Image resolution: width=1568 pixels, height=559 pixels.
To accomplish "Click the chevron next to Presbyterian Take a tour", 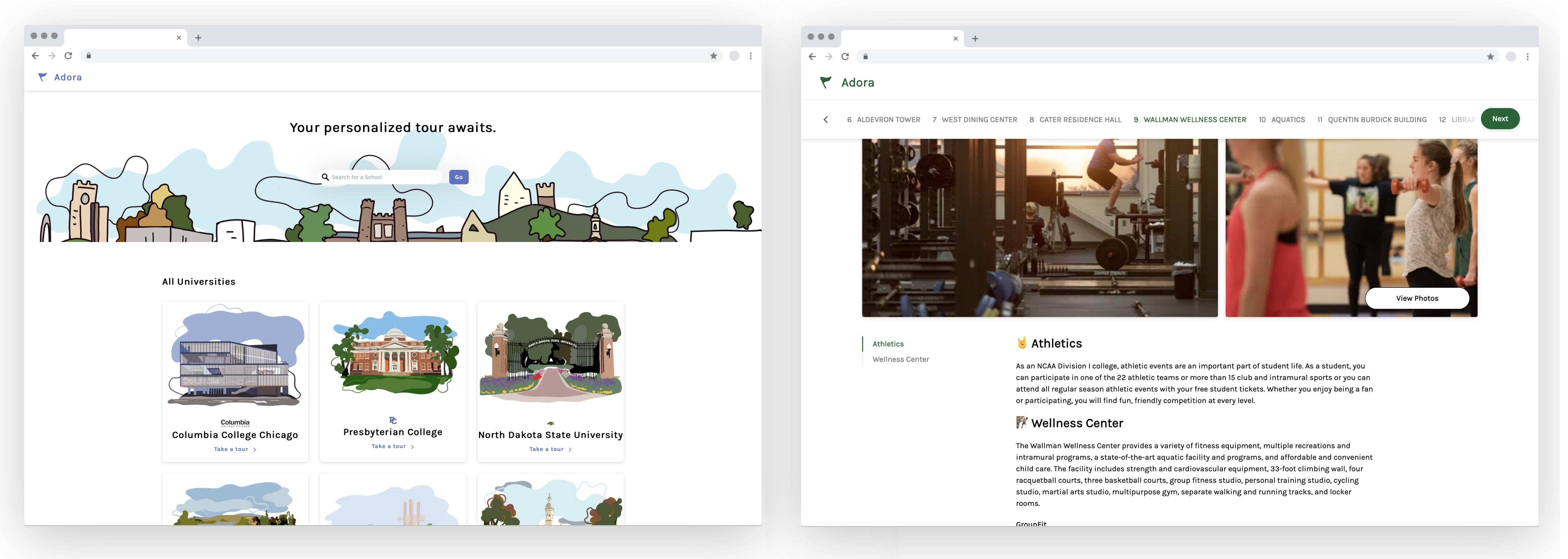I will point(412,446).
